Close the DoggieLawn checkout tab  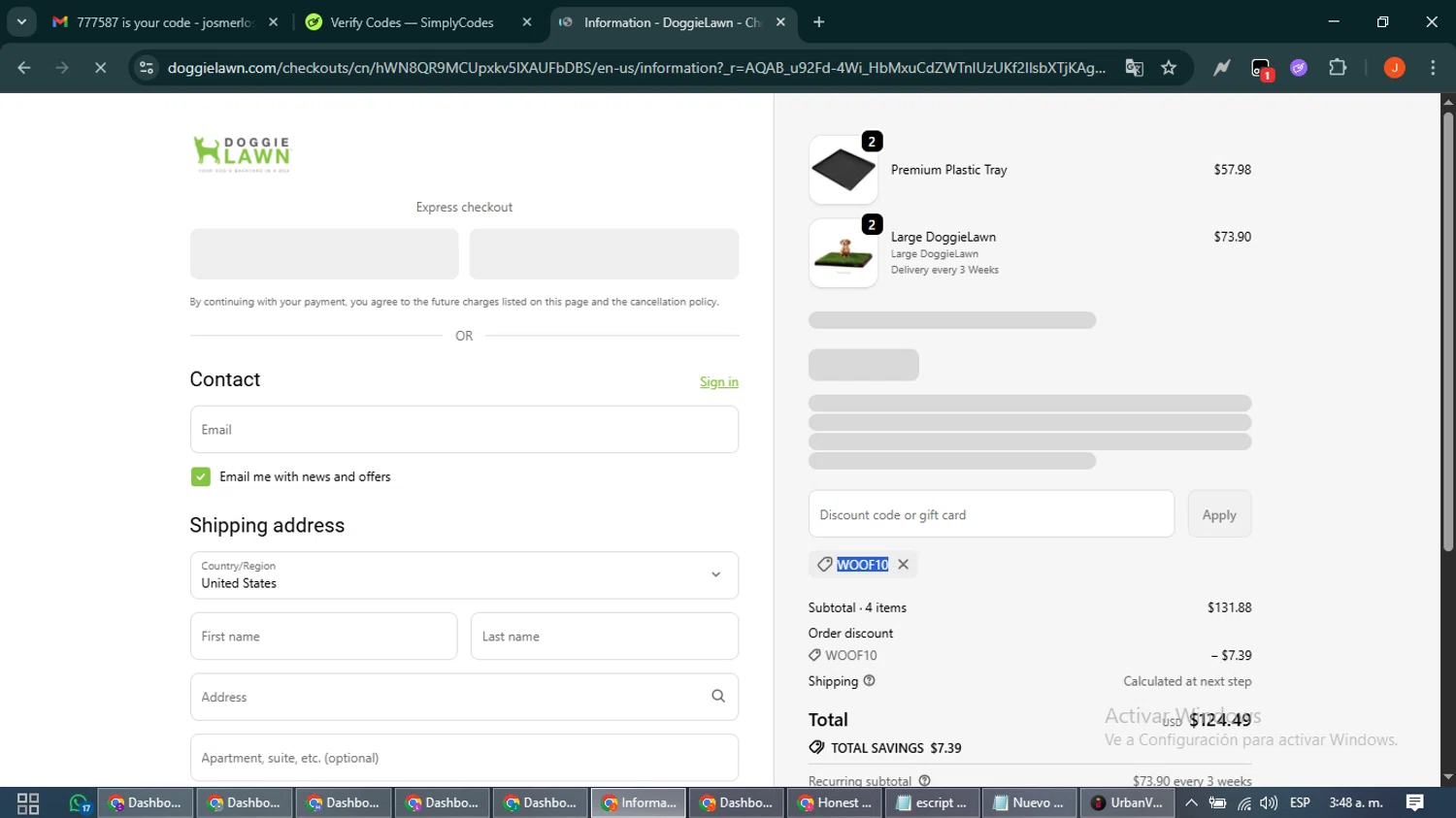[780, 22]
